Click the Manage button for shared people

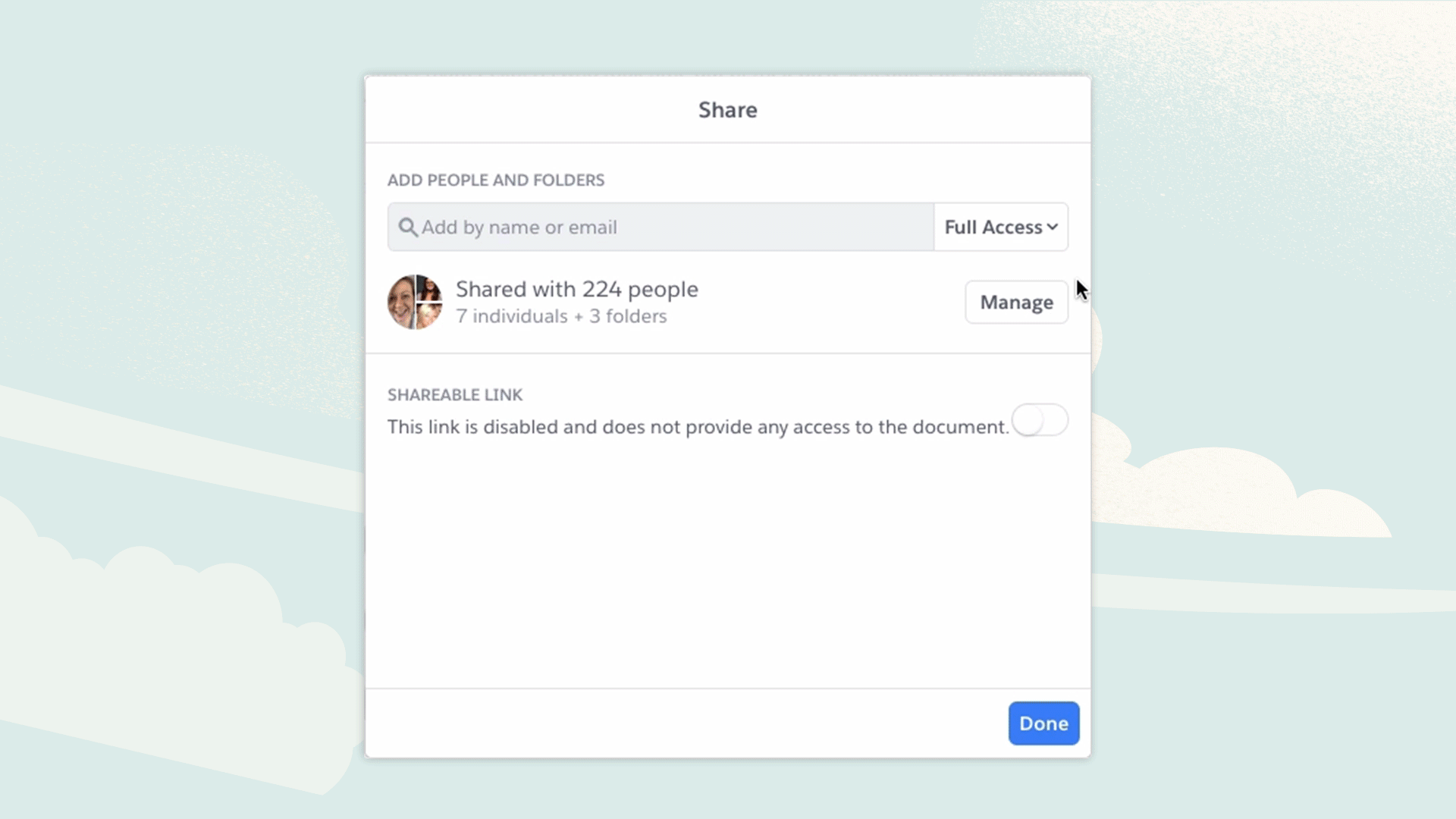1016,302
